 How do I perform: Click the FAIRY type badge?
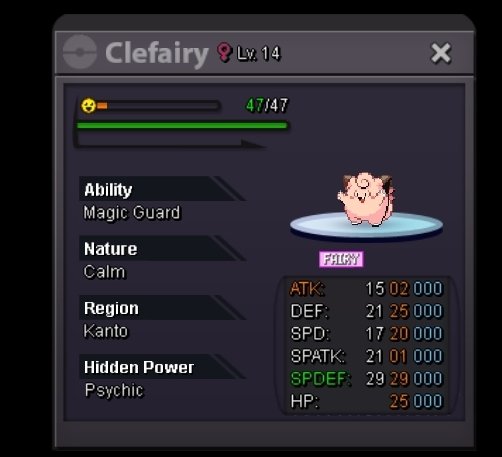click(x=341, y=259)
